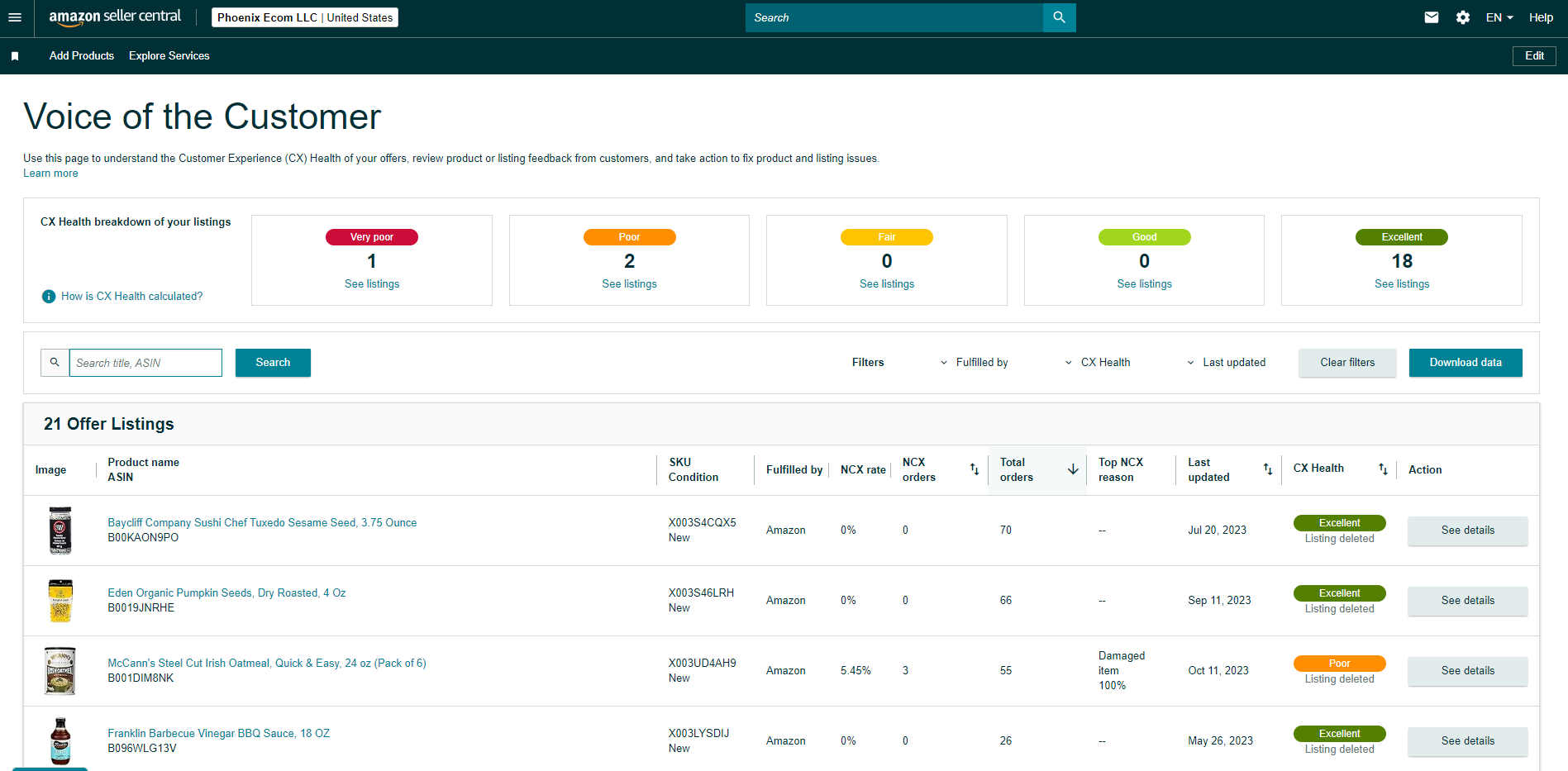See listings under Poor
Viewport: 1568px width, 771px height.
tap(630, 284)
